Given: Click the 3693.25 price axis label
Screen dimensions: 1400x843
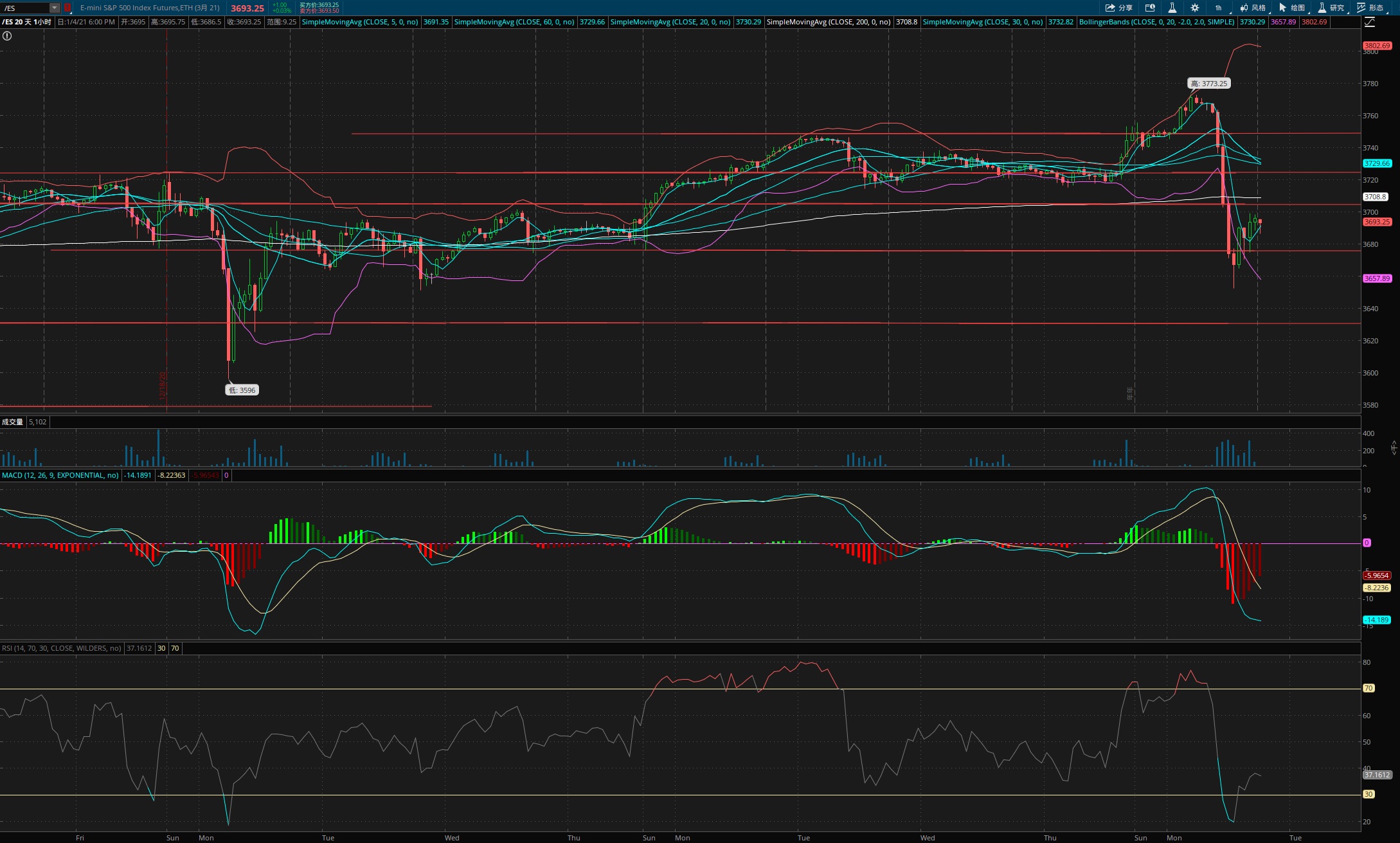Looking at the screenshot, I should click(1377, 222).
